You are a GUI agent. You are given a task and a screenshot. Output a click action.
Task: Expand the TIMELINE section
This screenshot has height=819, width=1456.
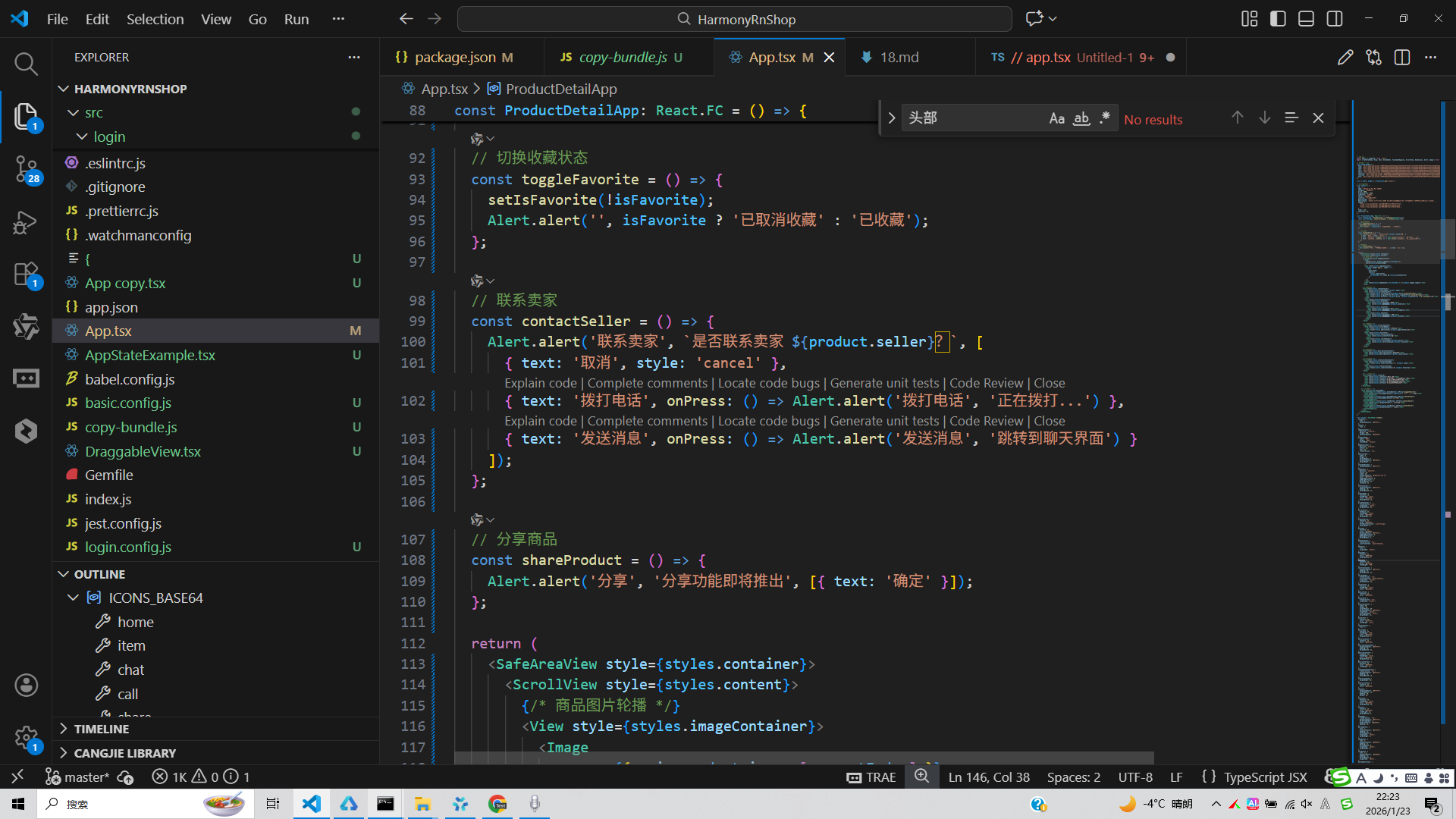[x=101, y=729]
